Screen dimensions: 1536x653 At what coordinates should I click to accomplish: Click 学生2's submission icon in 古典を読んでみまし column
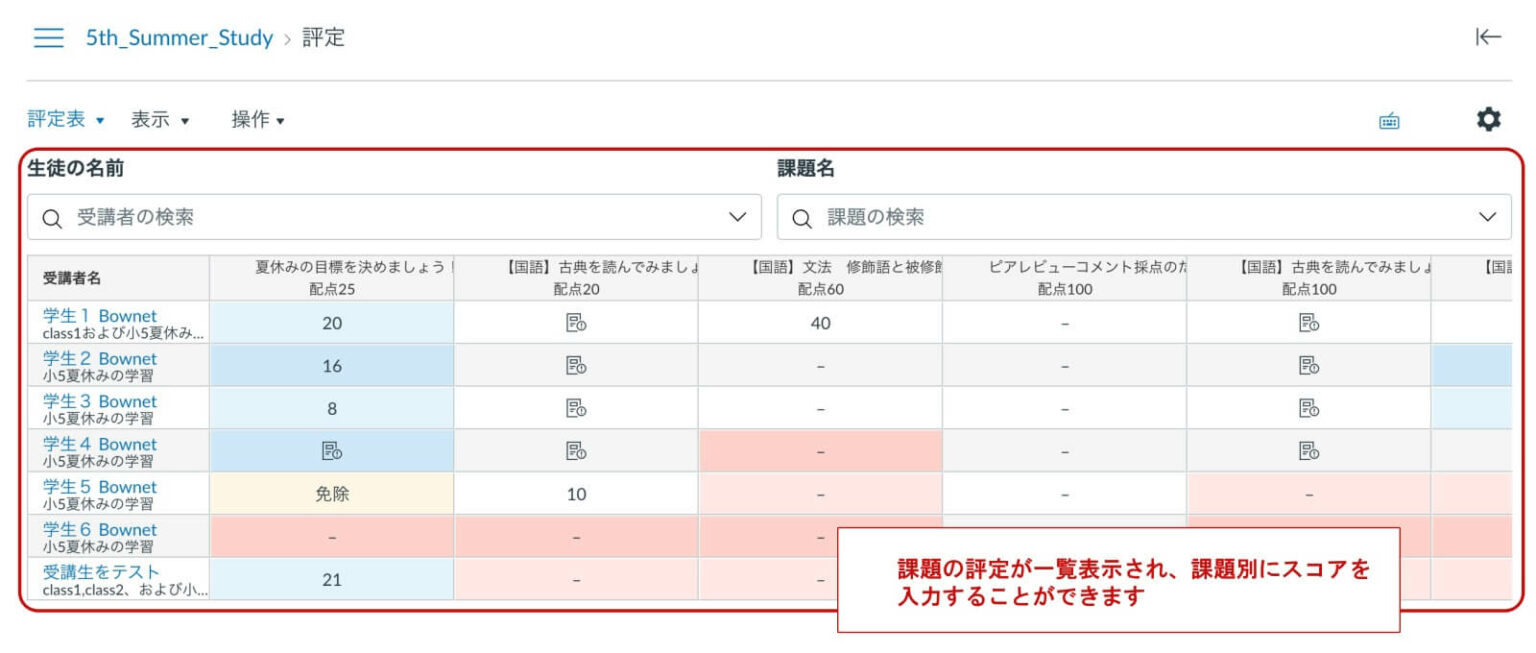point(575,364)
